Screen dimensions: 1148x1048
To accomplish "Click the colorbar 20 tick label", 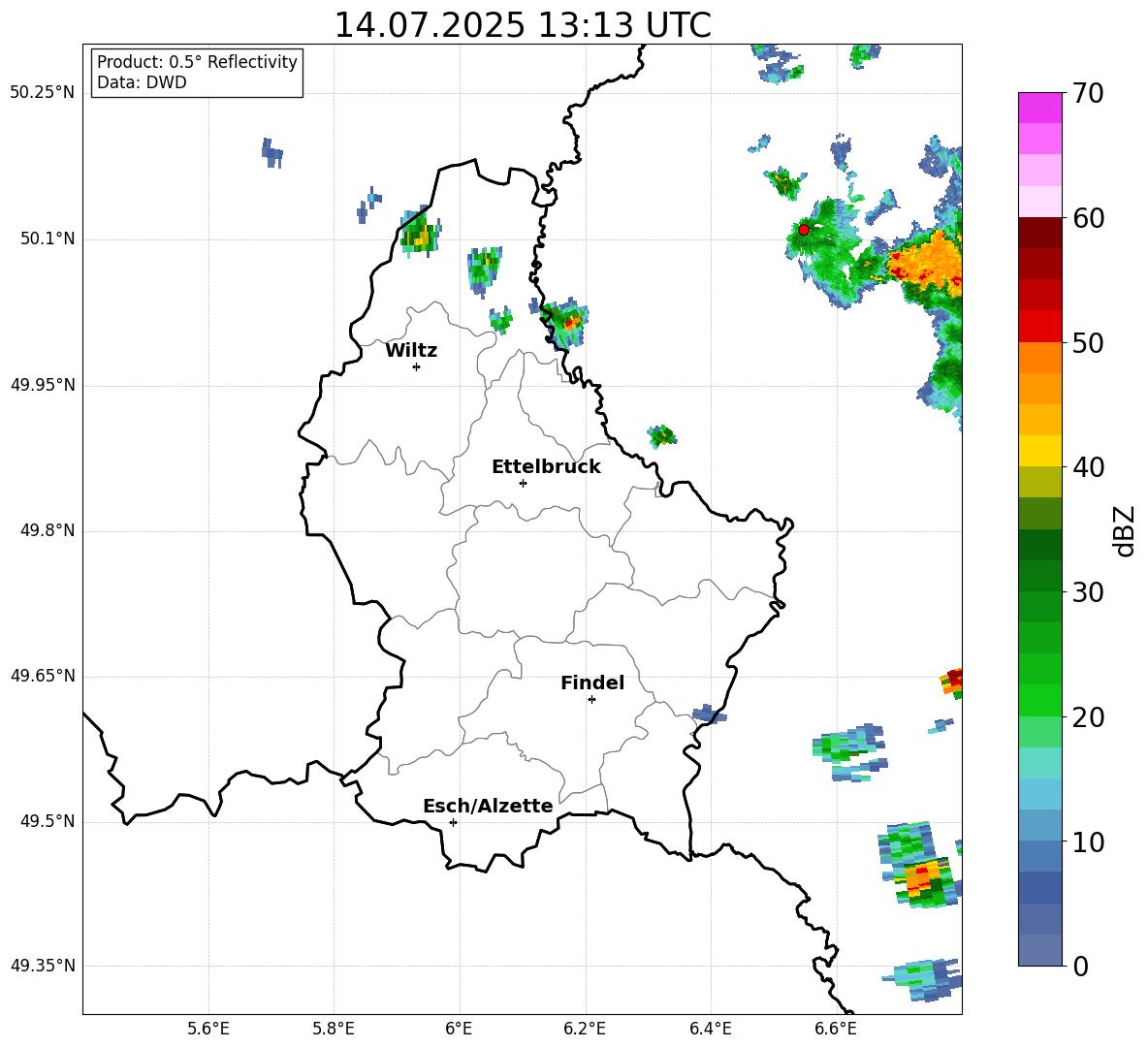I will pyautogui.click(x=1089, y=716).
